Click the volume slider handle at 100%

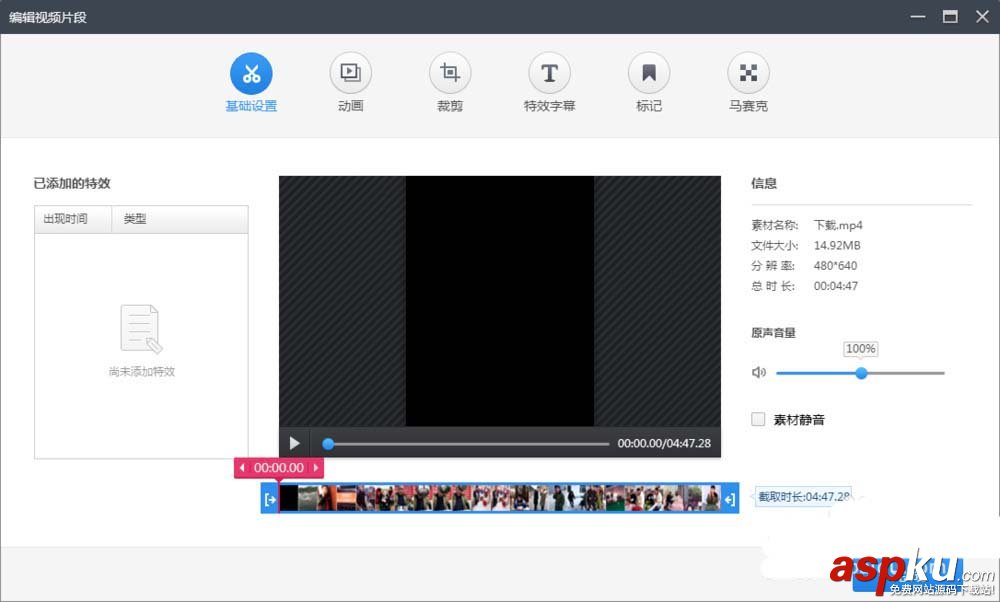click(861, 372)
